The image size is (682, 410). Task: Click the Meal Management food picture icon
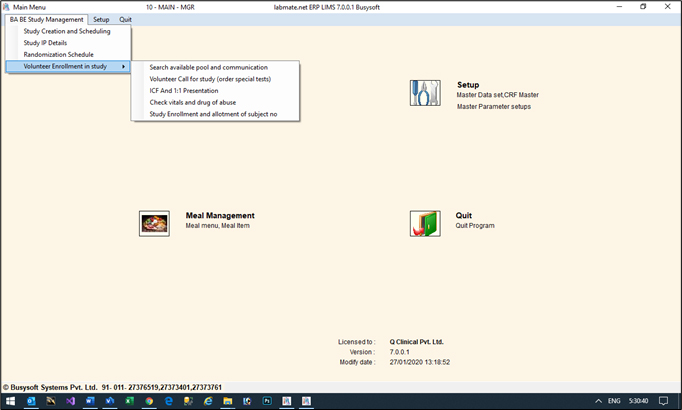tap(154, 223)
